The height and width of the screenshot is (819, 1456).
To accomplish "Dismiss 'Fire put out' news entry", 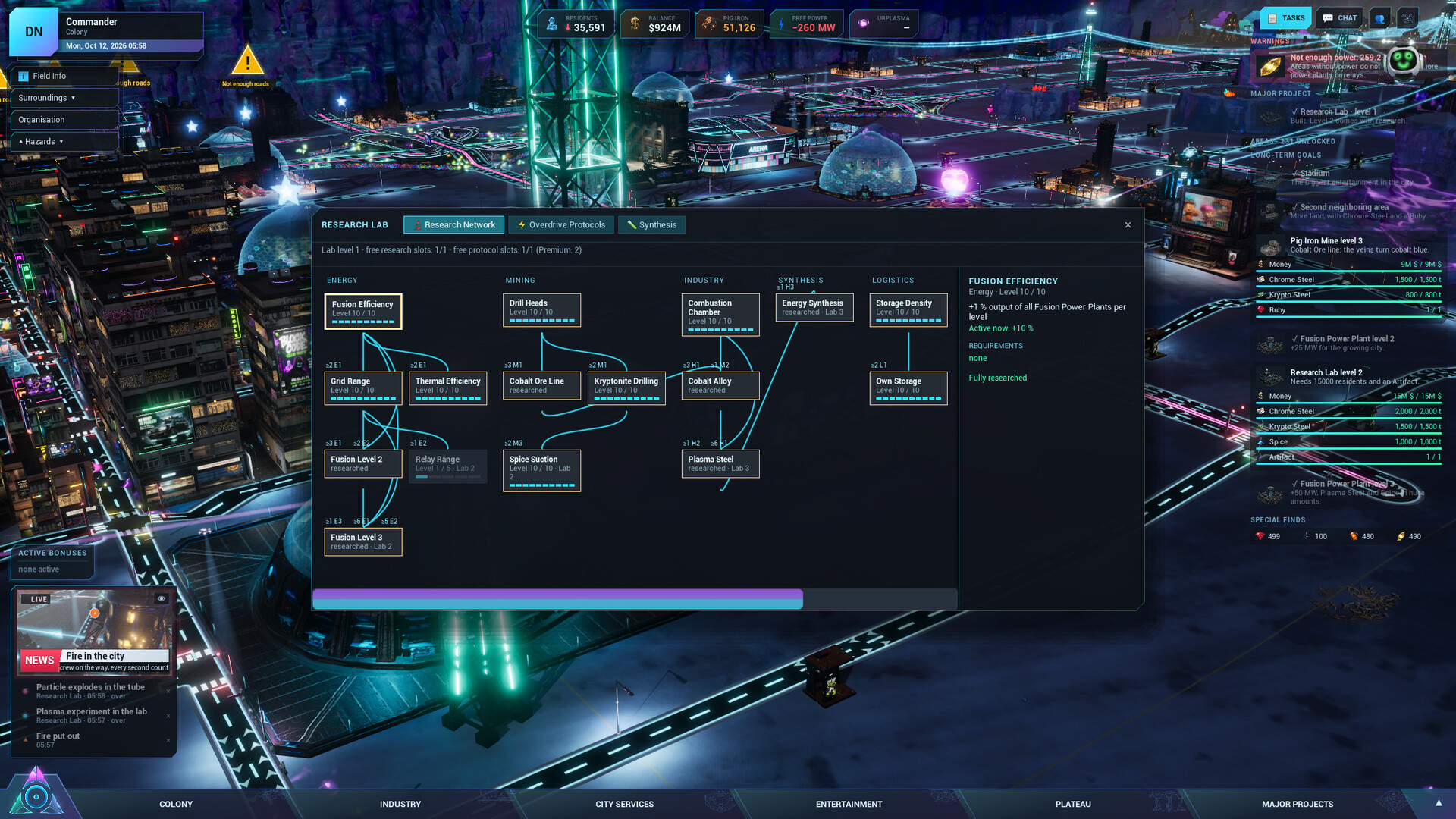I will click(x=168, y=740).
